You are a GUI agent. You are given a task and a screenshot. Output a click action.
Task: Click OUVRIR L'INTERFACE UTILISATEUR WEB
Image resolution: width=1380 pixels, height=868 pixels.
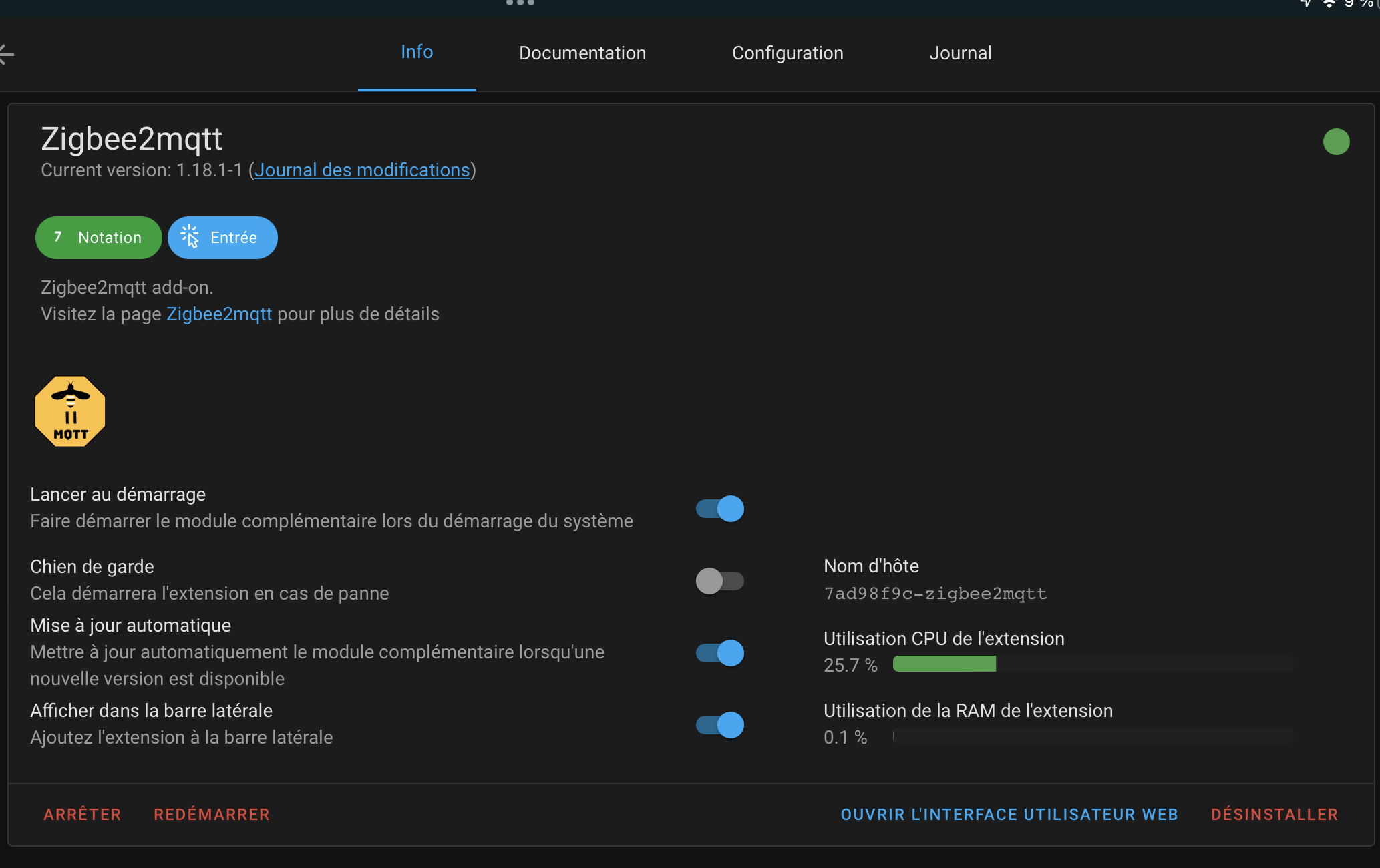pyautogui.click(x=1009, y=815)
